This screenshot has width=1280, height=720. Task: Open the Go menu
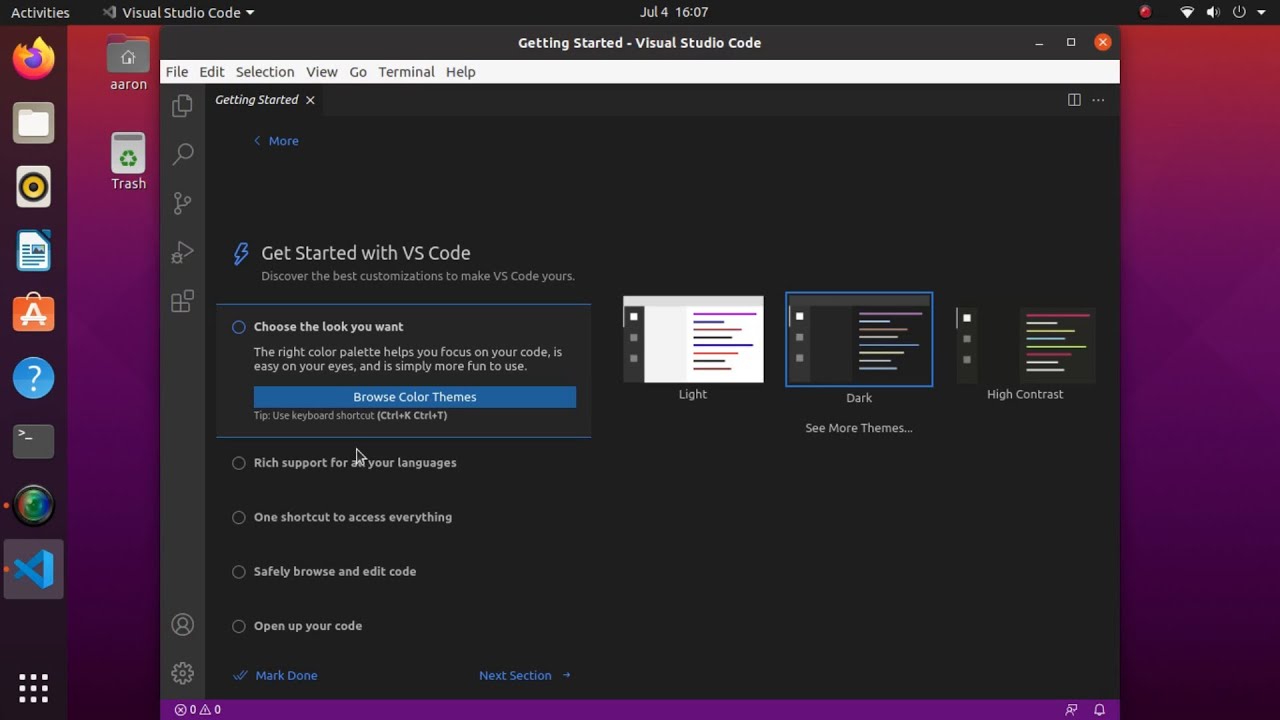pos(358,72)
